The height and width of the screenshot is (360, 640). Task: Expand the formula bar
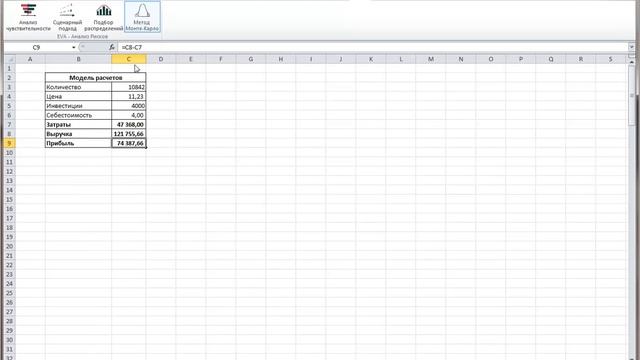(631, 47)
